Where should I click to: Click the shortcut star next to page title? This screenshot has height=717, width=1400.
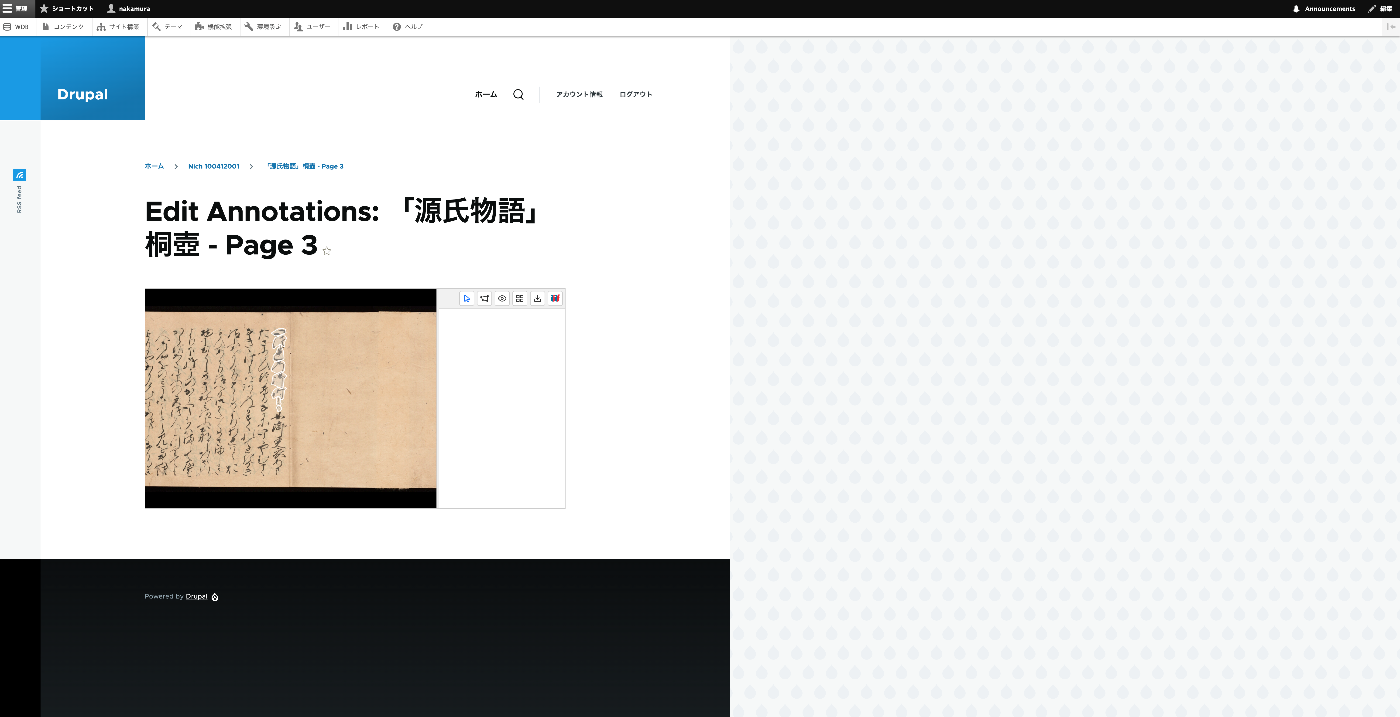pos(327,251)
